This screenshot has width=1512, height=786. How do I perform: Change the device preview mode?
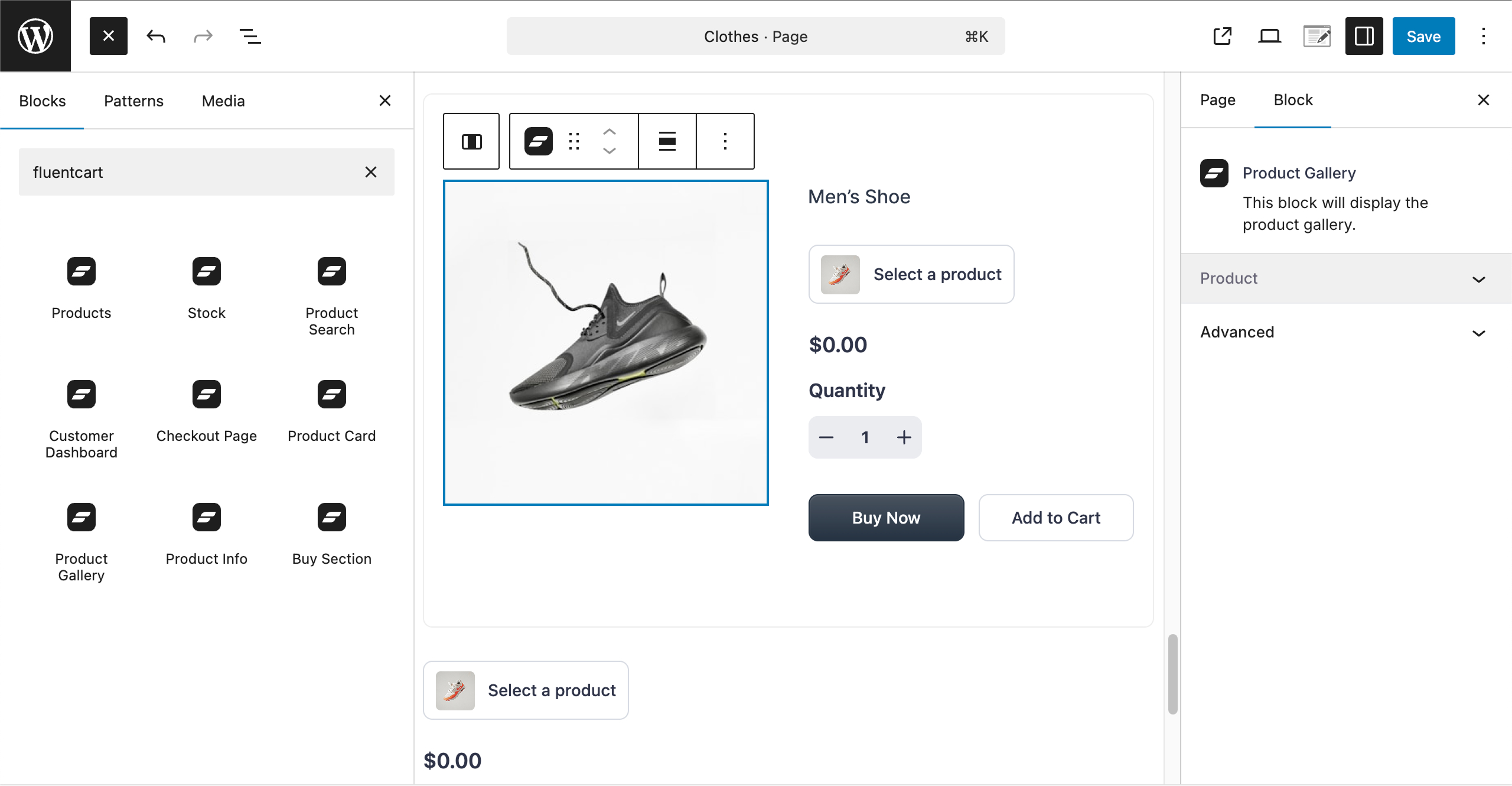(1269, 36)
